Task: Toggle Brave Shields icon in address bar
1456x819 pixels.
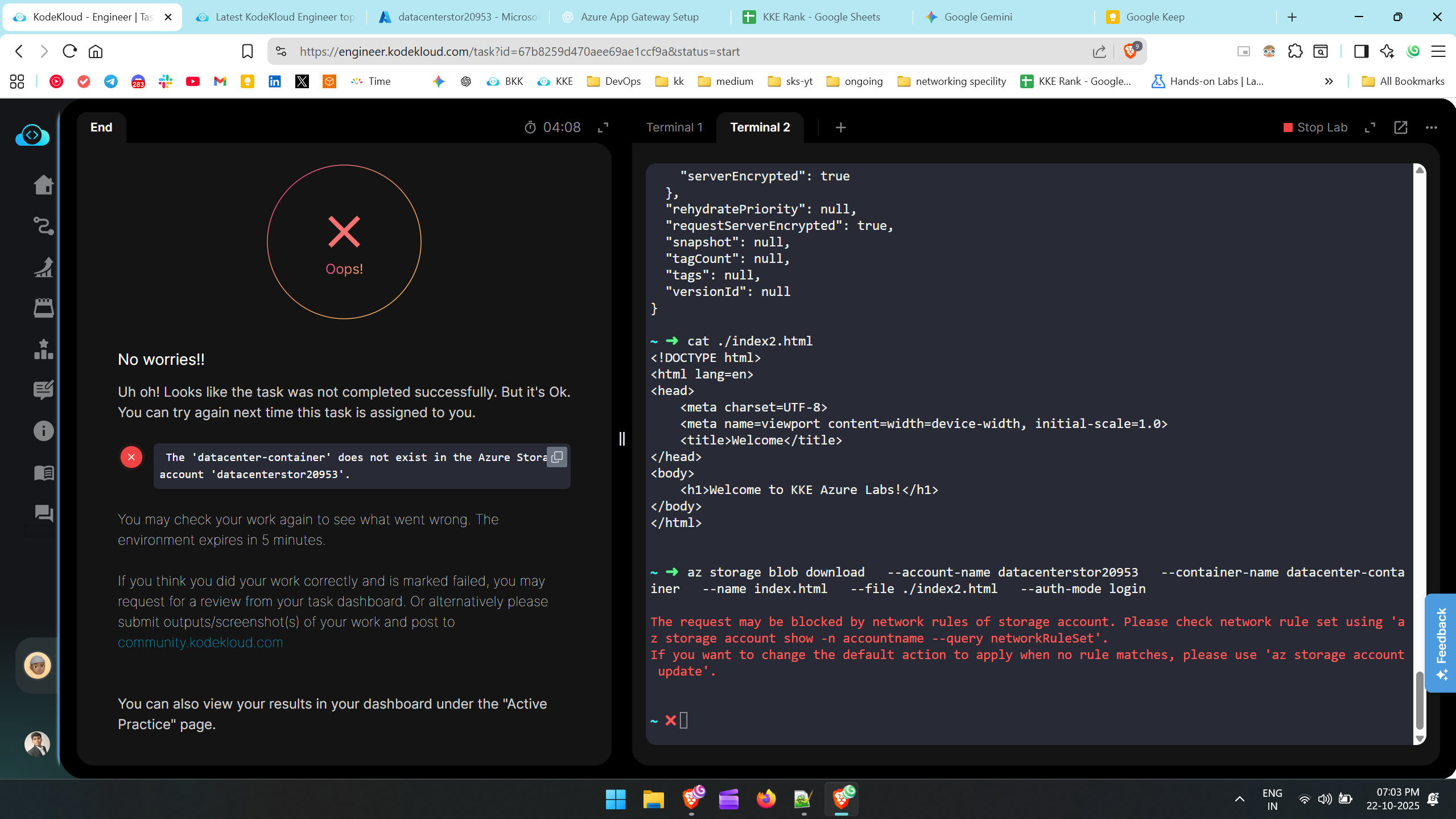Action: coord(1130,51)
